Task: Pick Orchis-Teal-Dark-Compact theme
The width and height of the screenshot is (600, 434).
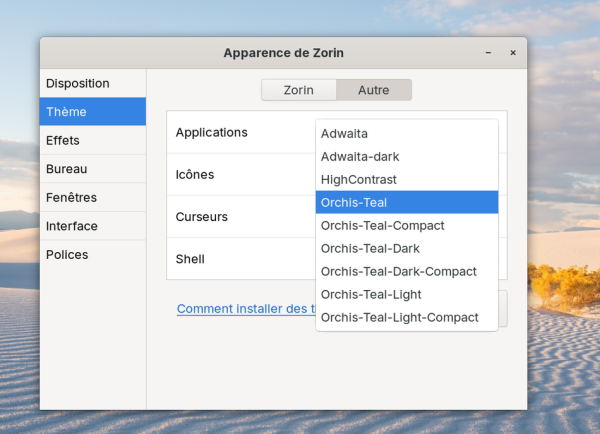Action: pyautogui.click(x=406, y=271)
